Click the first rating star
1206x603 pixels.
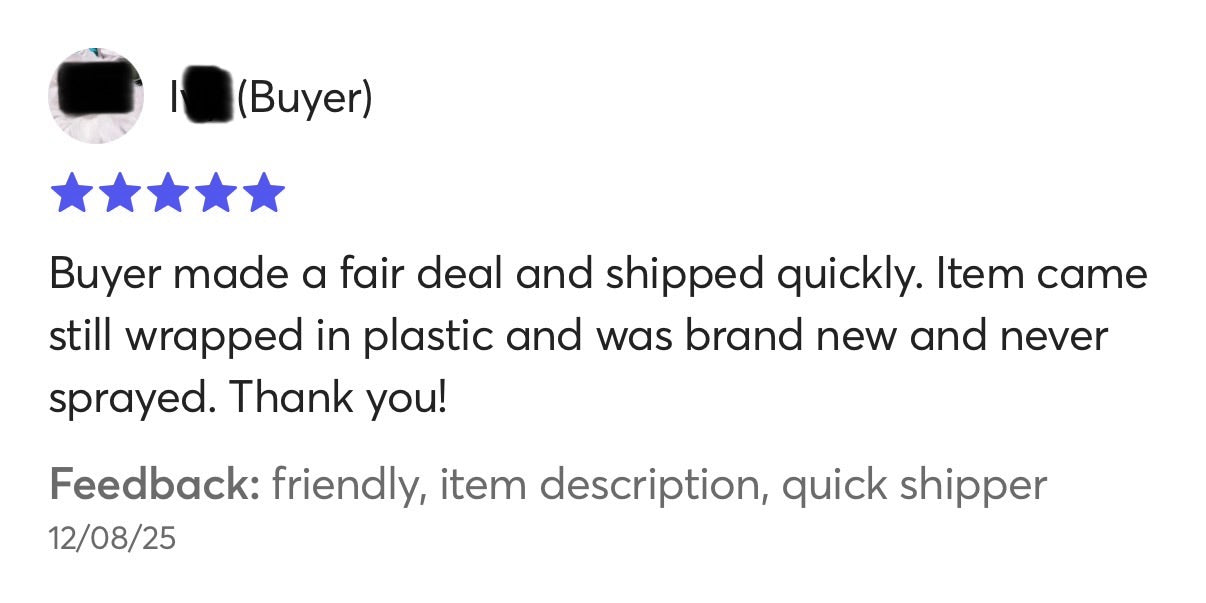[70, 193]
